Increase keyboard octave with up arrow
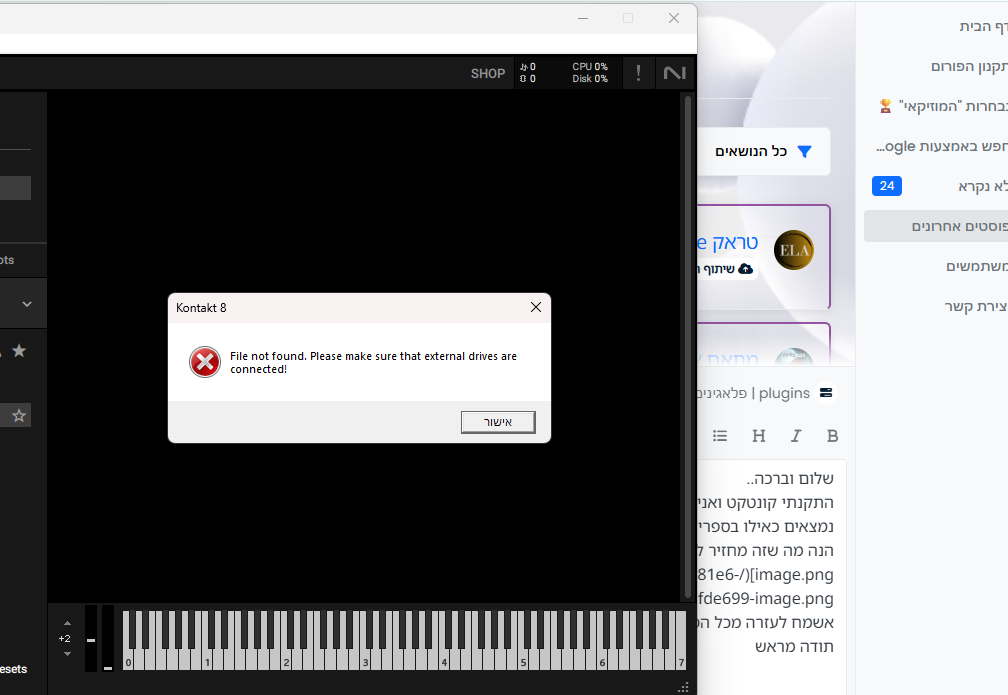 (67, 623)
